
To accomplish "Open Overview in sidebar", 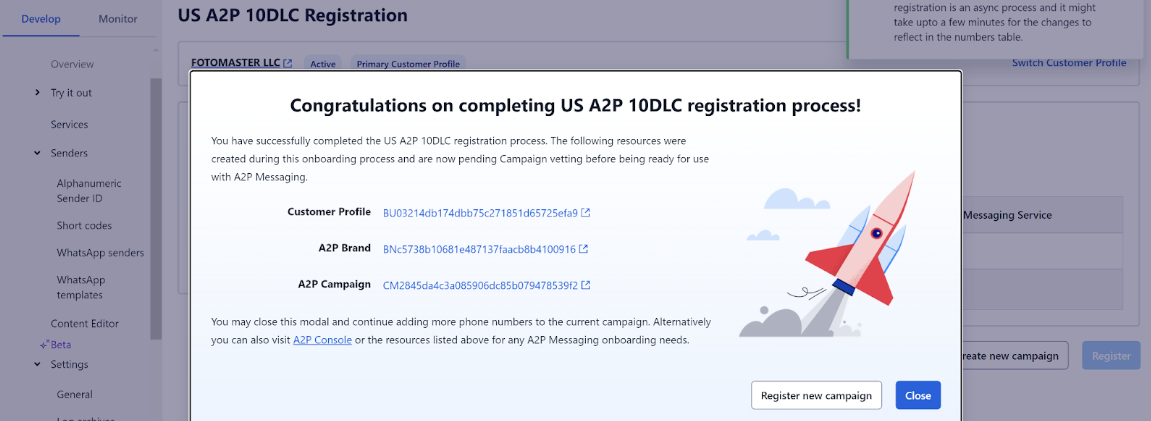I will click(72, 65).
